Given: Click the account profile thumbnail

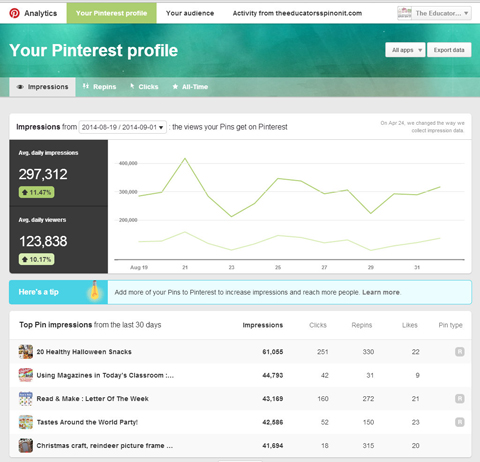Looking at the screenshot, I should 404,13.
